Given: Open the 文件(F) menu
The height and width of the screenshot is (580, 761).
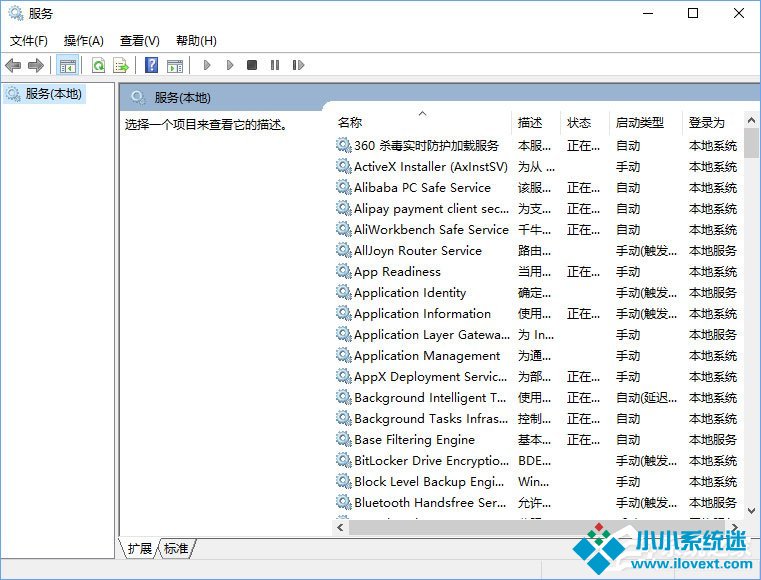Looking at the screenshot, I should (x=29, y=41).
